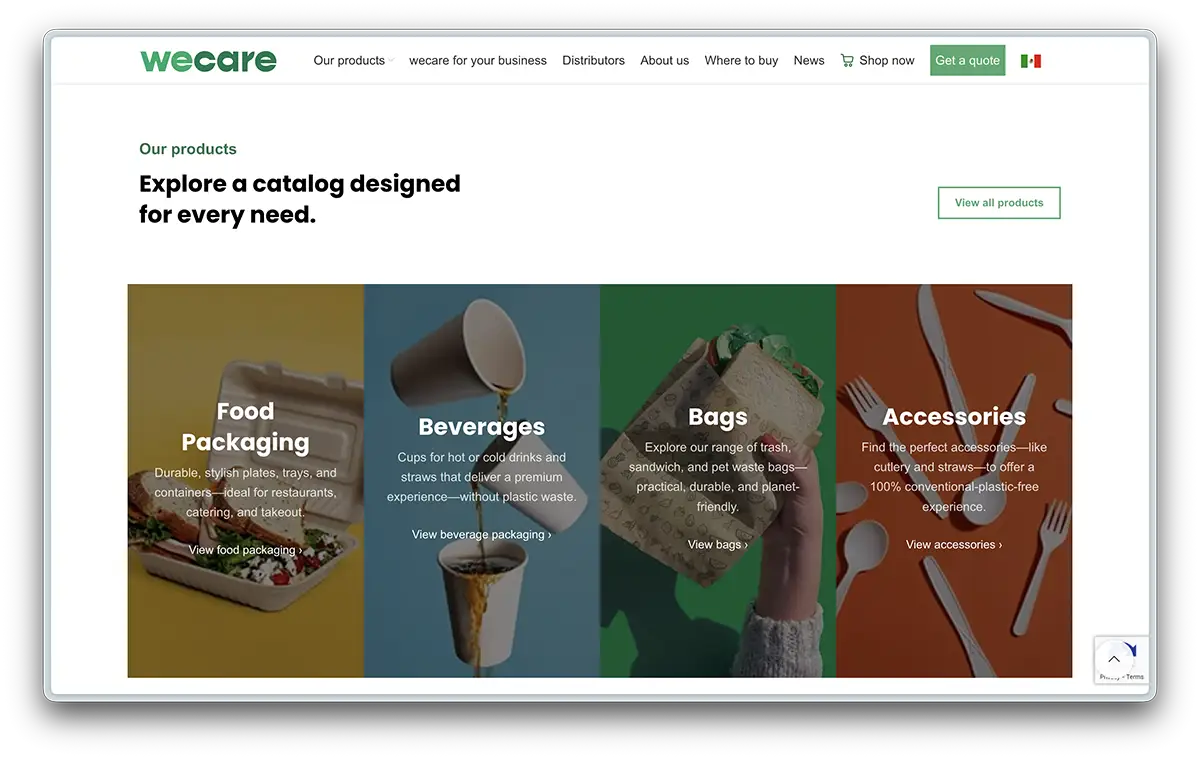This screenshot has width=1200, height=759.
Task: Click the View accessories link
Action: click(x=953, y=544)
